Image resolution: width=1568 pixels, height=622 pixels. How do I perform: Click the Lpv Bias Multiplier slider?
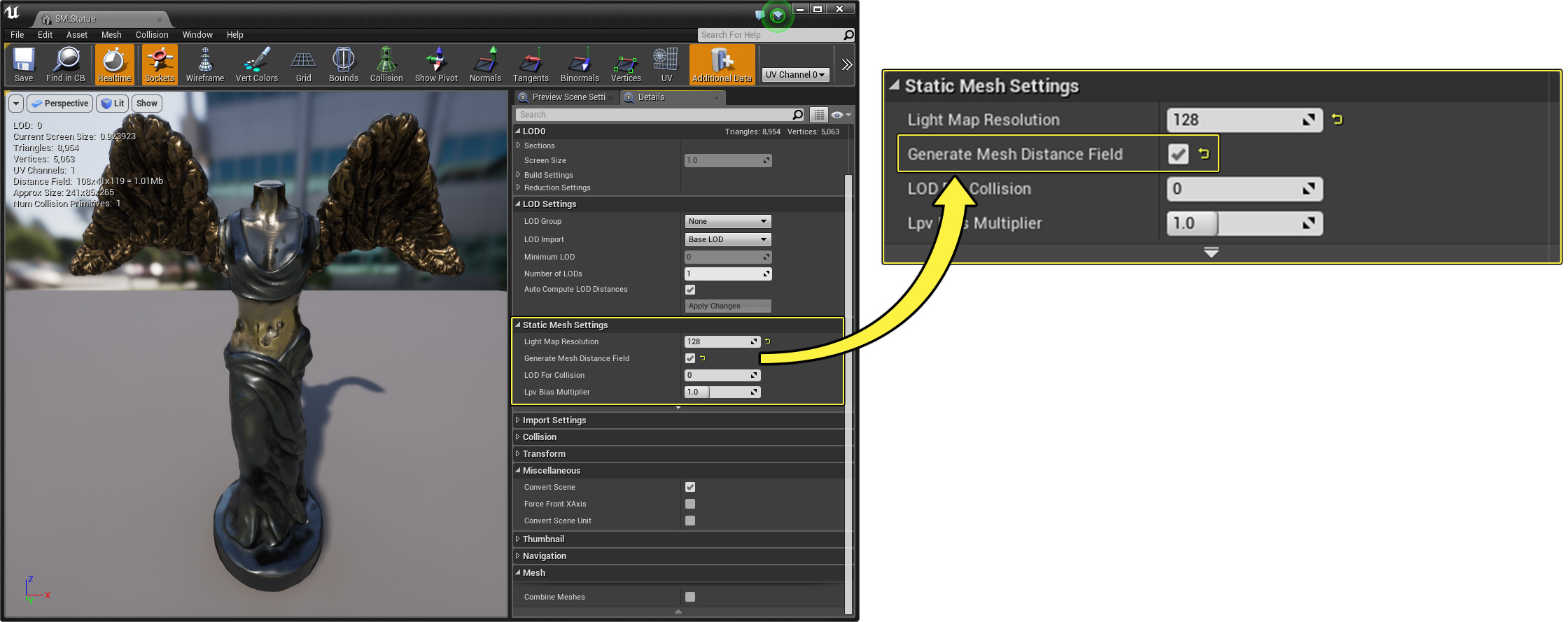tap(722, 392)
